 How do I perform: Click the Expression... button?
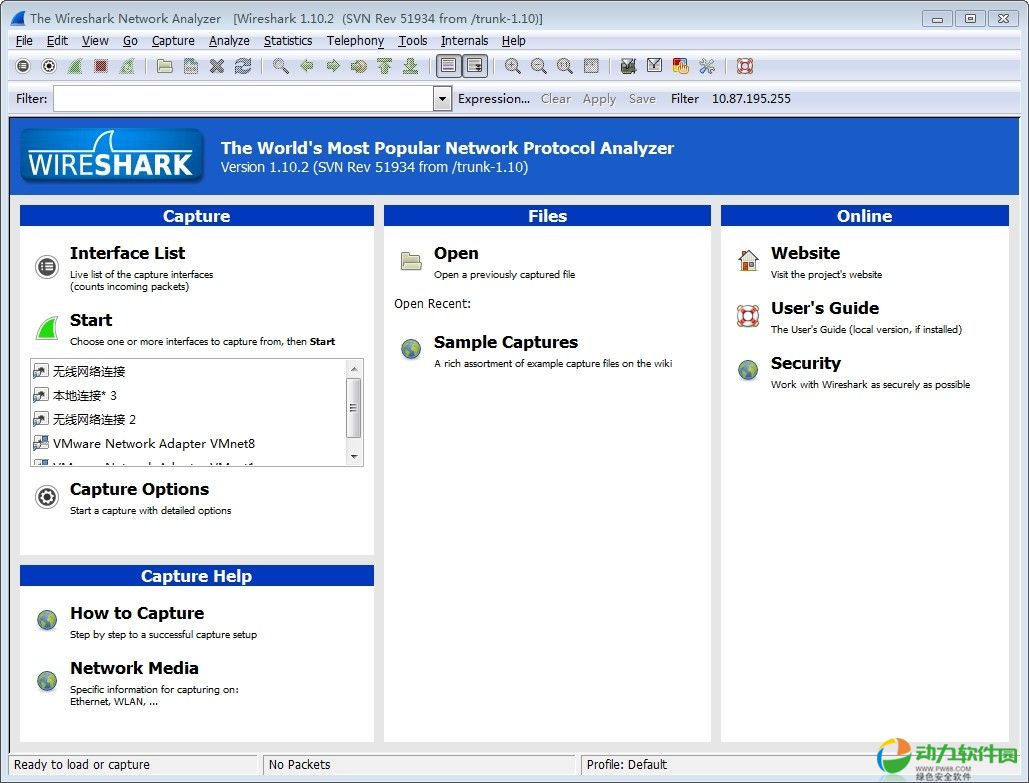(x=494, y=99)
